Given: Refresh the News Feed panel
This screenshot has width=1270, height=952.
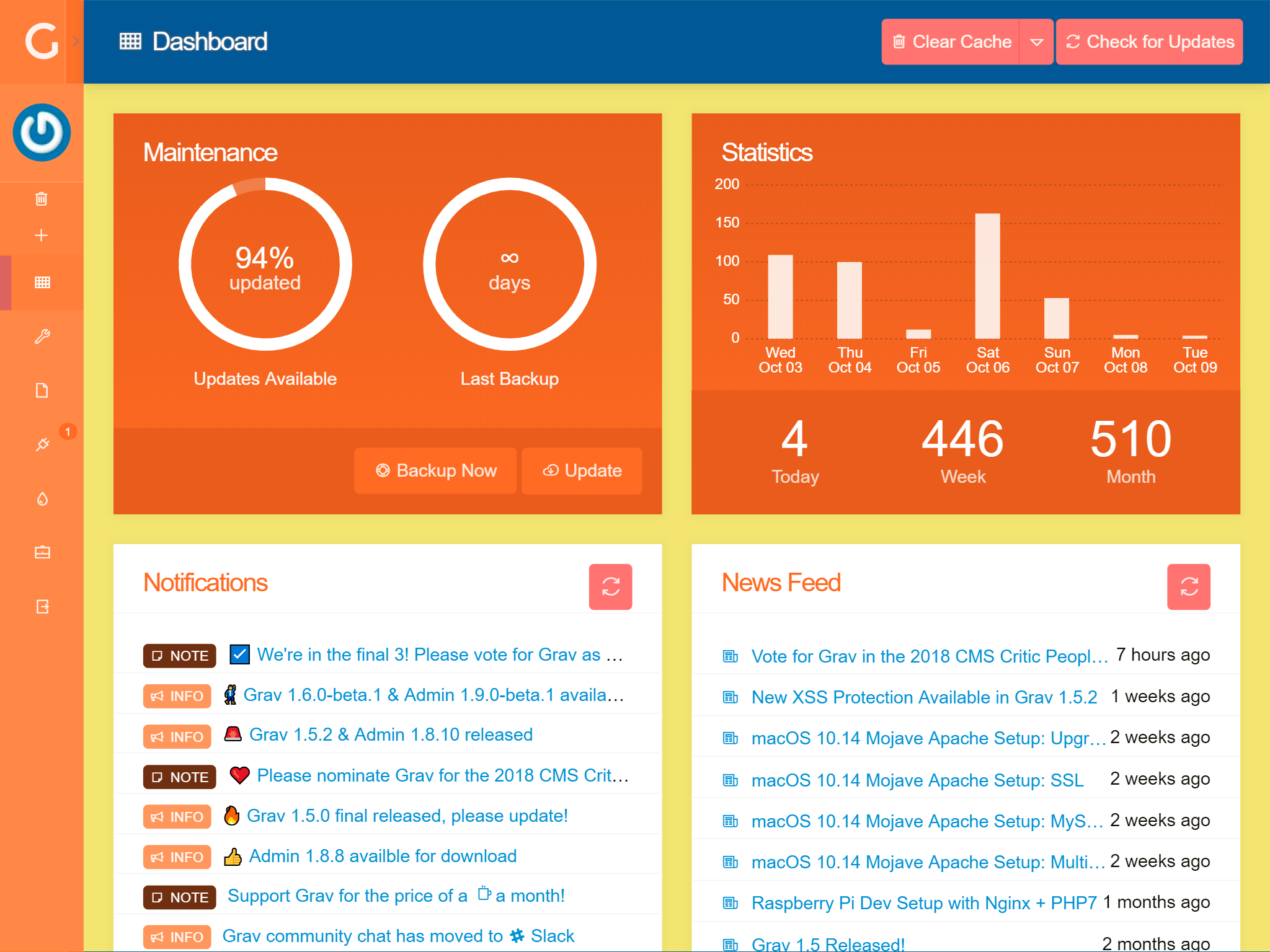Looking at the screenshot, I should coord(1188,586).
